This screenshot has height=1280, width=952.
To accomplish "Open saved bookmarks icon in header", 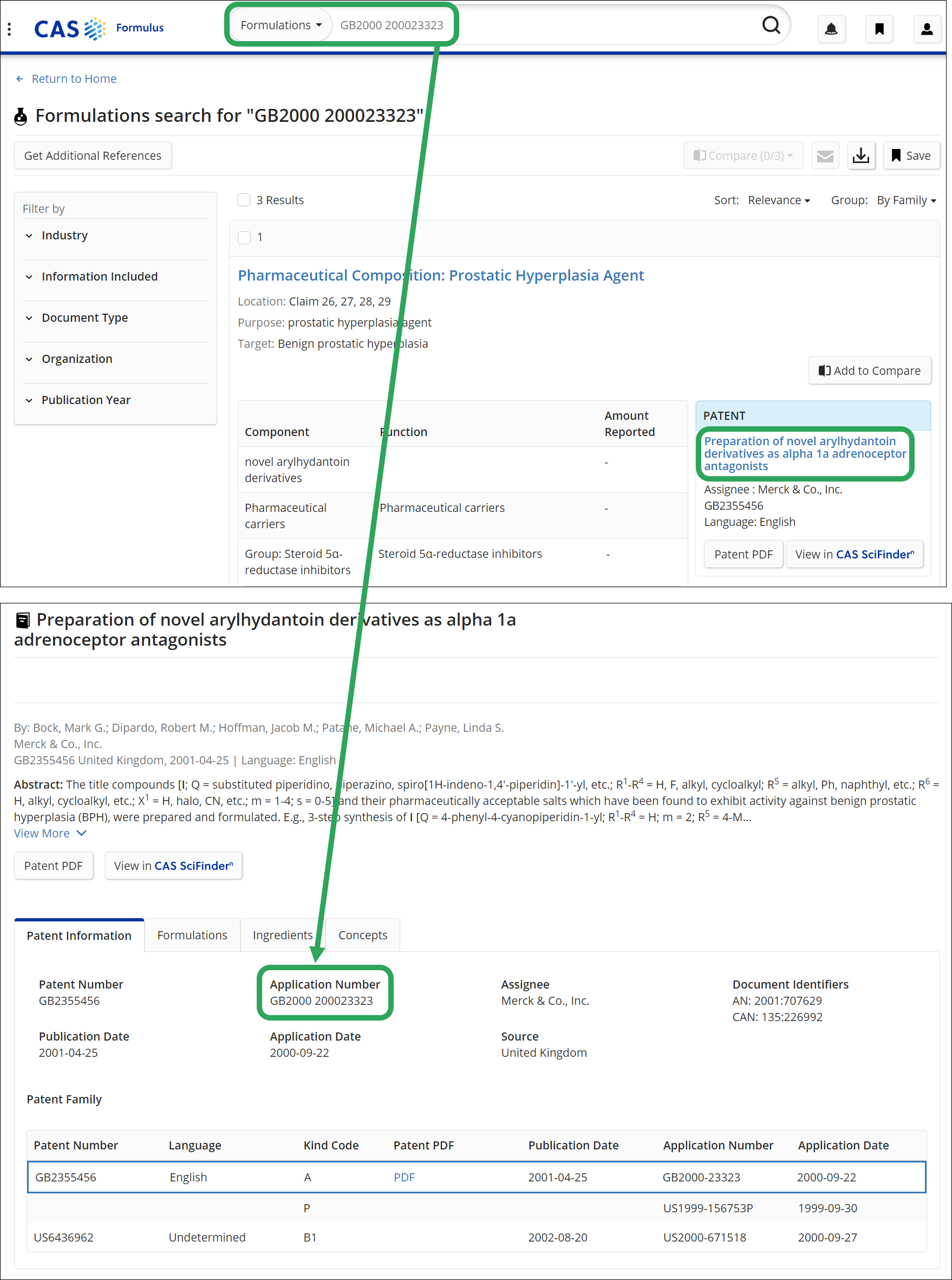I will [x=879, y=29].
